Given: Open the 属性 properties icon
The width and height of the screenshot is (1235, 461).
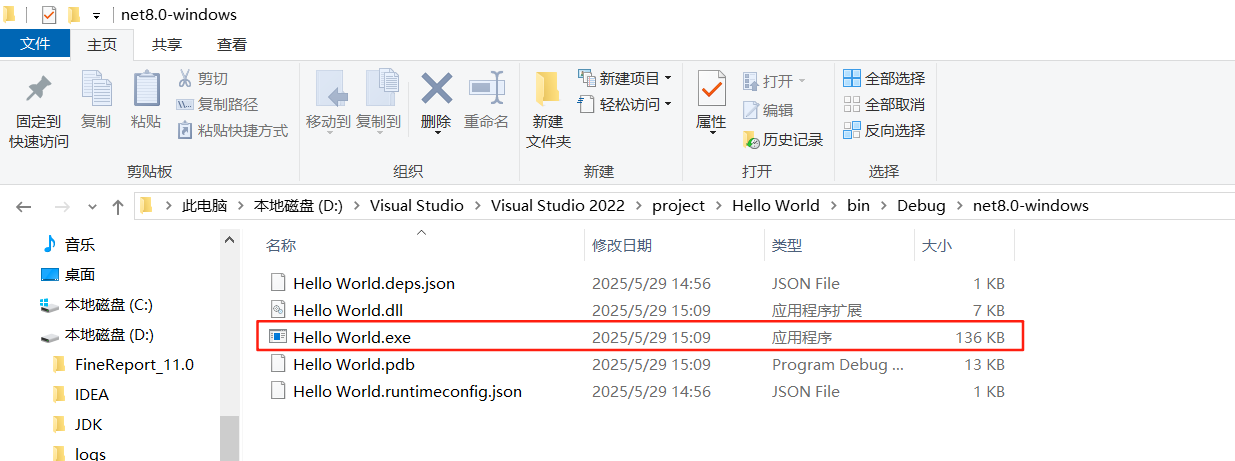Looking at the screenshot, I should (711, 90).
